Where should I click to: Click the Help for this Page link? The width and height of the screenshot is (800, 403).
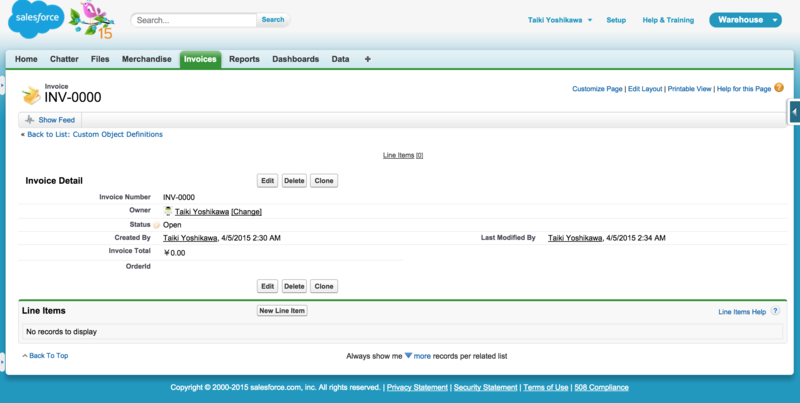[743, 89]
